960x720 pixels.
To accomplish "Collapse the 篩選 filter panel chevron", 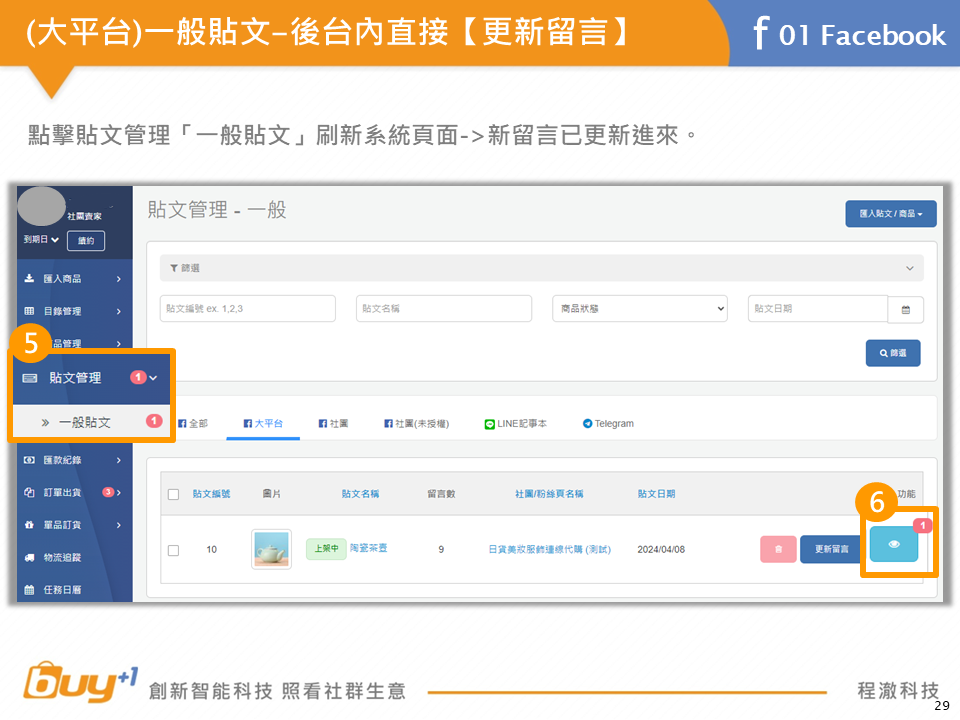I will click(x=909, y=268).
